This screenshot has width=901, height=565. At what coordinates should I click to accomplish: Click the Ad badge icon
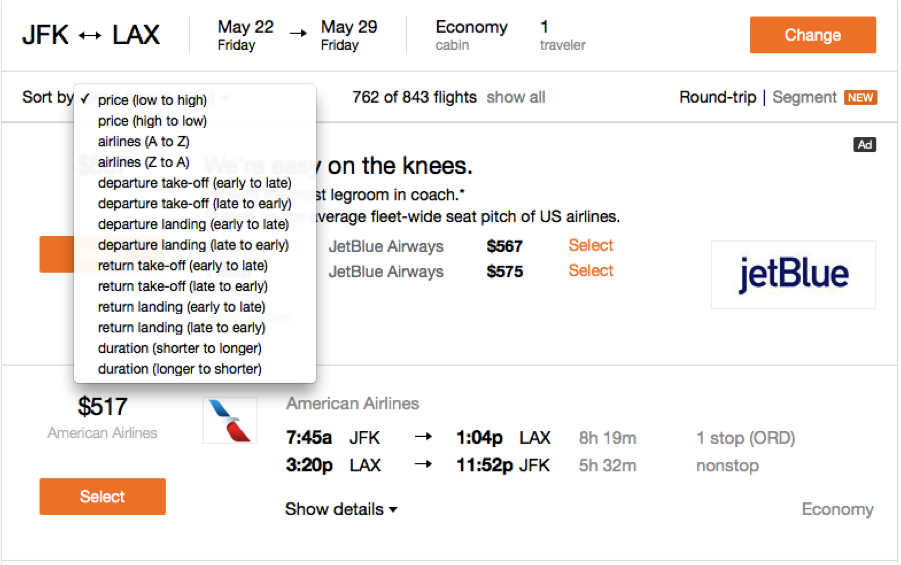point(865,145)
